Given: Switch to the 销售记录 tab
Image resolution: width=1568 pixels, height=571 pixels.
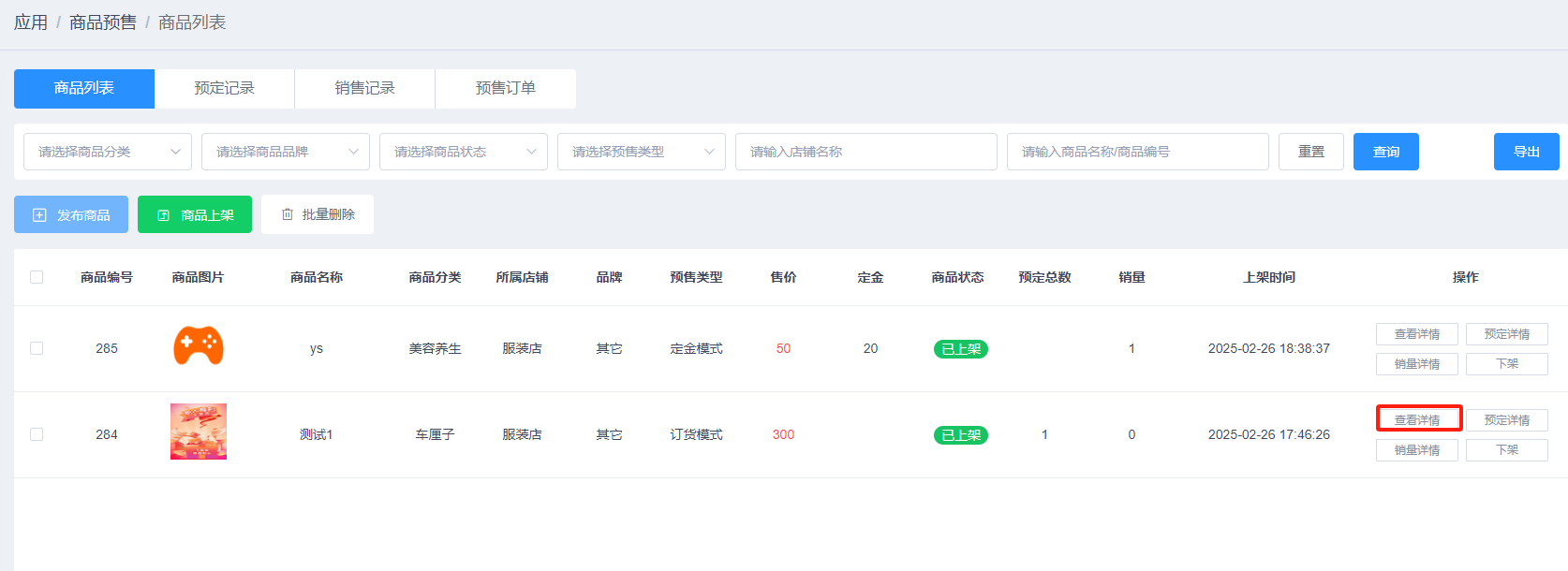Looking at the screenshot, I should pyautogui.click(x=365, y=88).
